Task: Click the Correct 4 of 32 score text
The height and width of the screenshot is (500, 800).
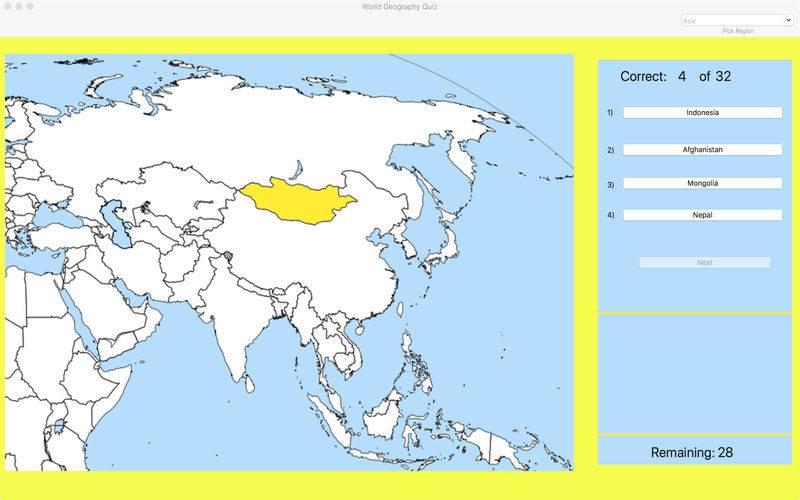Action: pos(676,77)
